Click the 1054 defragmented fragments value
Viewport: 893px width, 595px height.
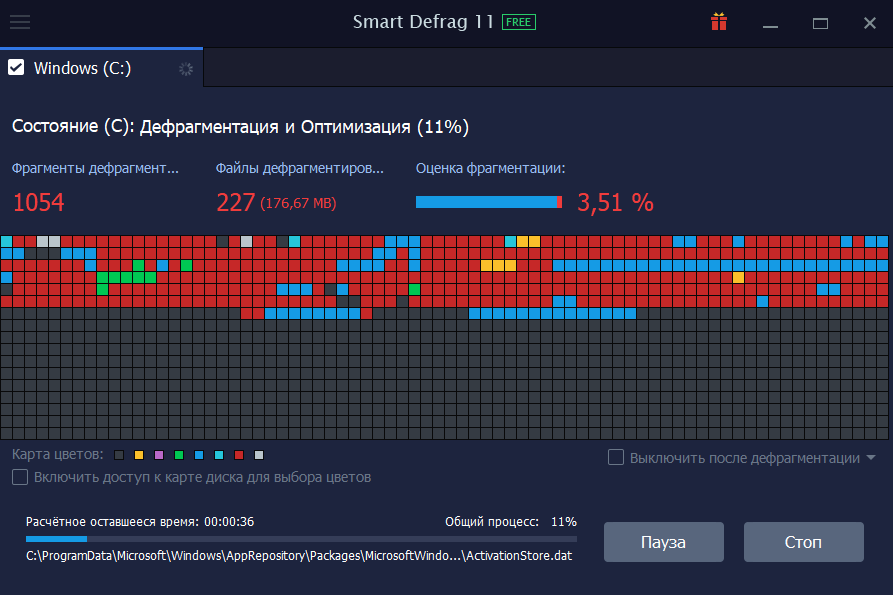click(x=39, y=203)
